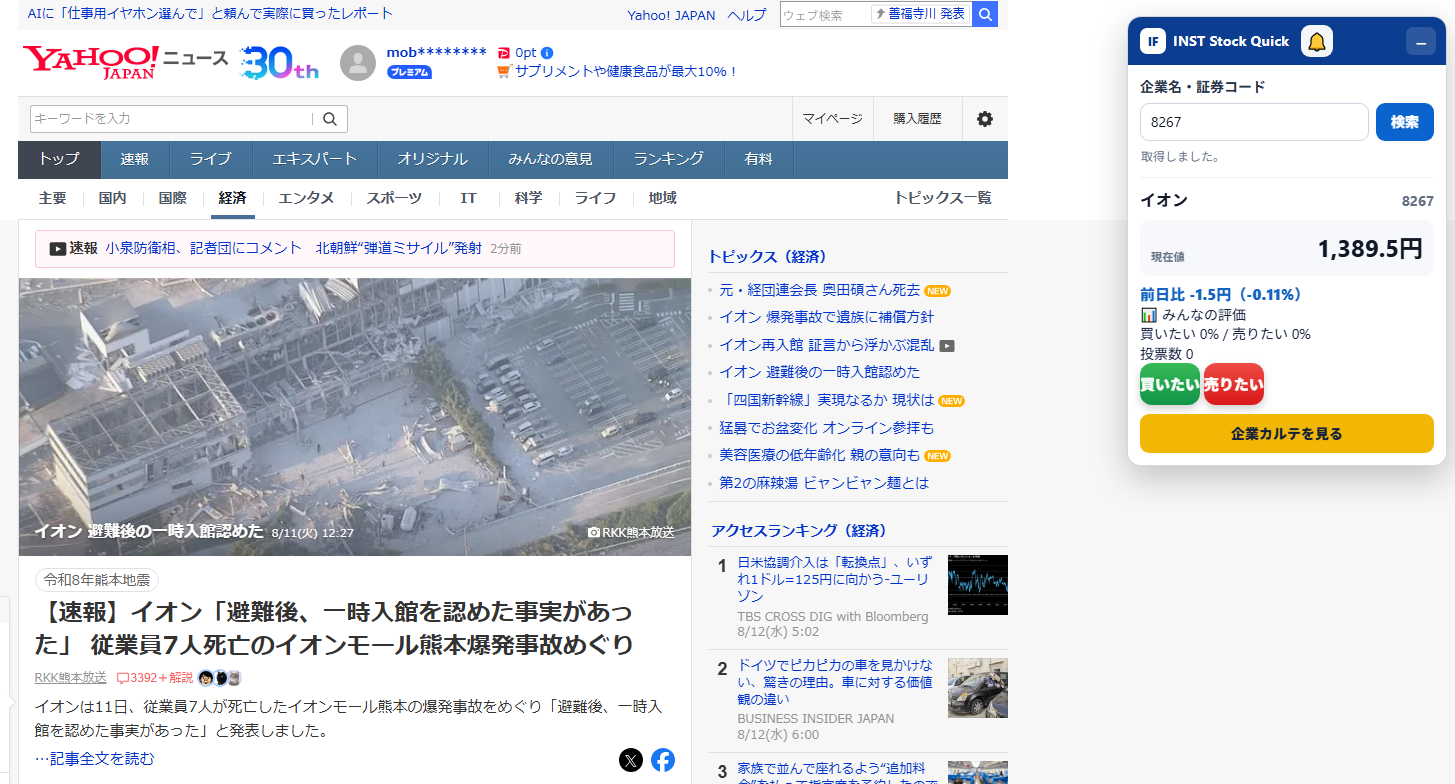Open マイページ
This screenshot has width=1455, height=784.
pos(832,119)
